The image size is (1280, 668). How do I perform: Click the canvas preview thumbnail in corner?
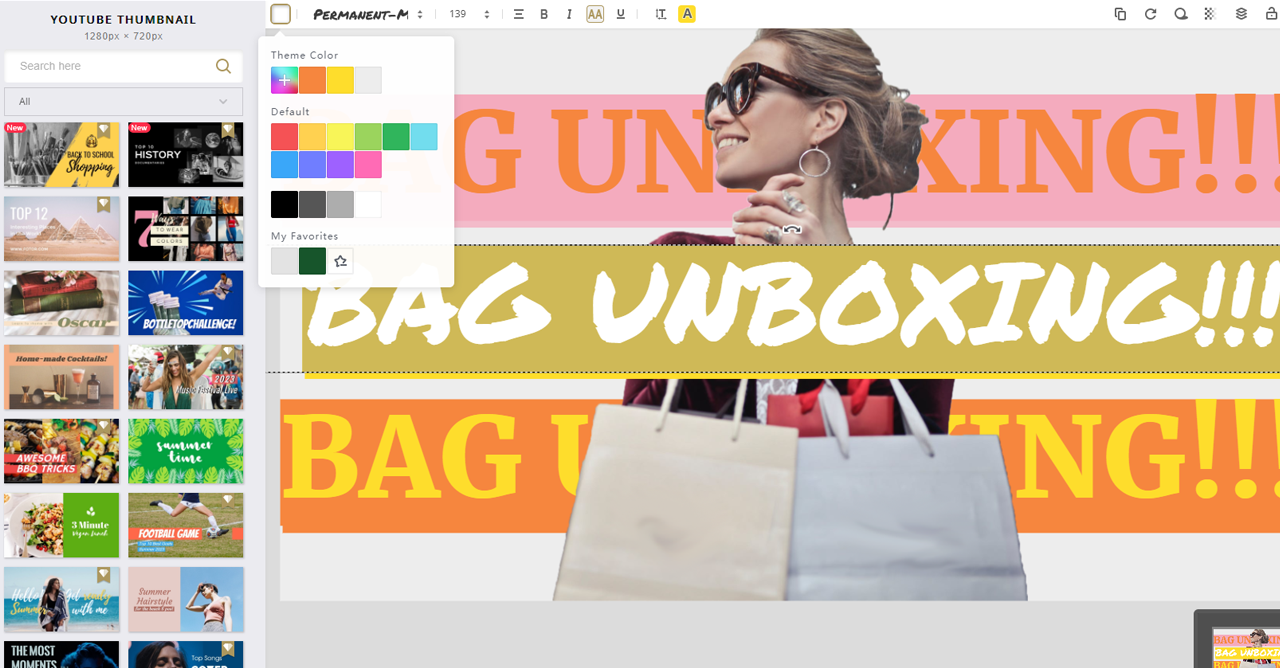click(x=1246, y=648)
